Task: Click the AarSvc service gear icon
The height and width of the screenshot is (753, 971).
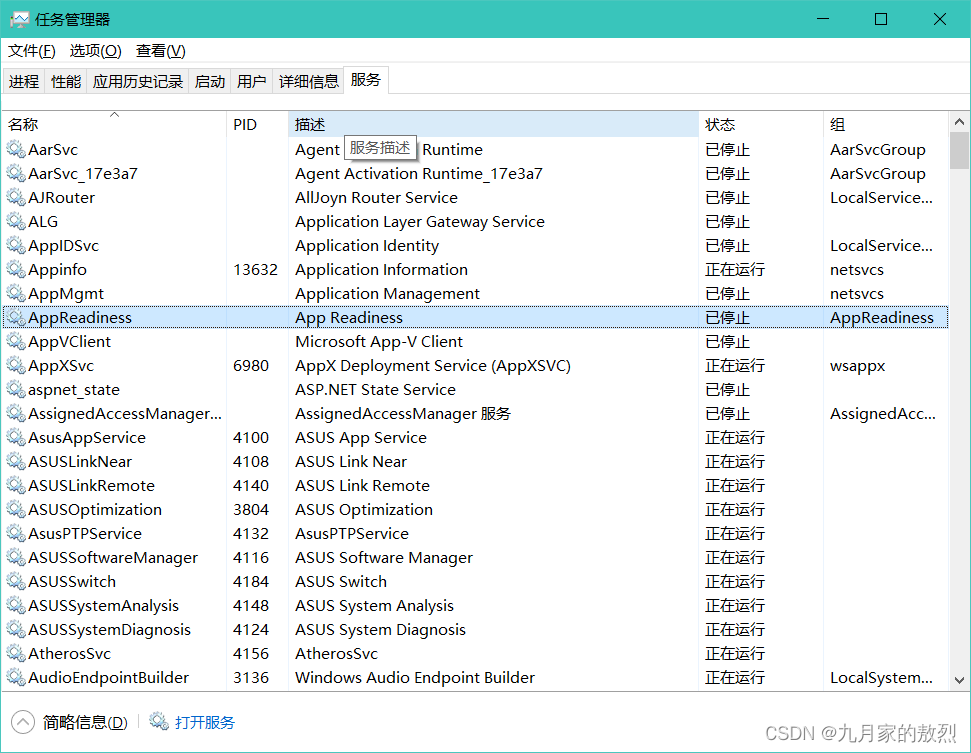Action: coord(16,149)
